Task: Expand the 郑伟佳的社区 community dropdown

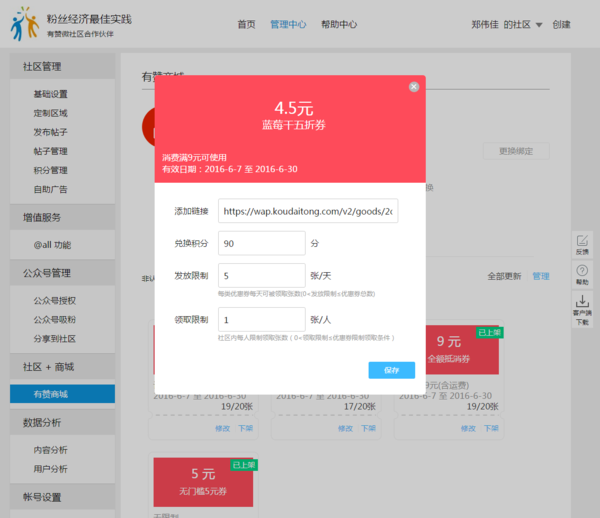Action: (x=507, y=25)
